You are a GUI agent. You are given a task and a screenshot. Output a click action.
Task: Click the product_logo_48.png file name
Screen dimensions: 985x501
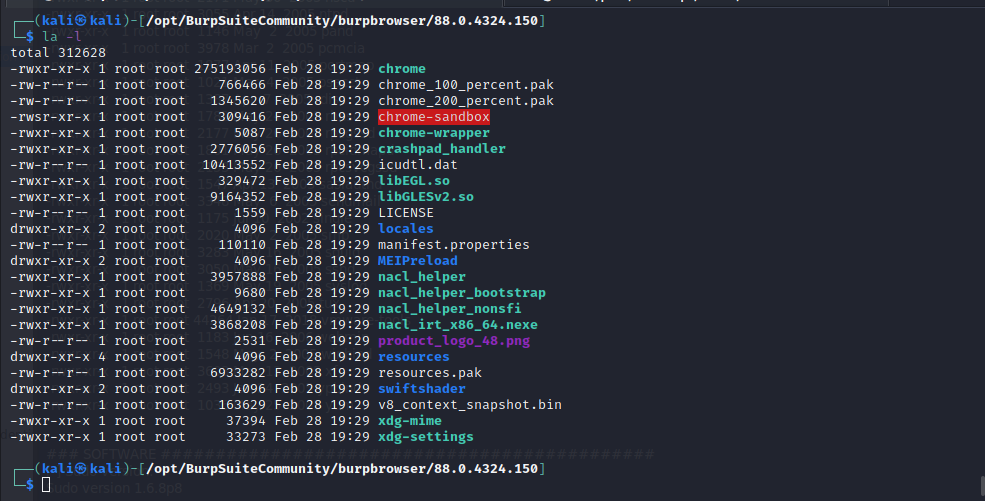(x=453, y=341)
